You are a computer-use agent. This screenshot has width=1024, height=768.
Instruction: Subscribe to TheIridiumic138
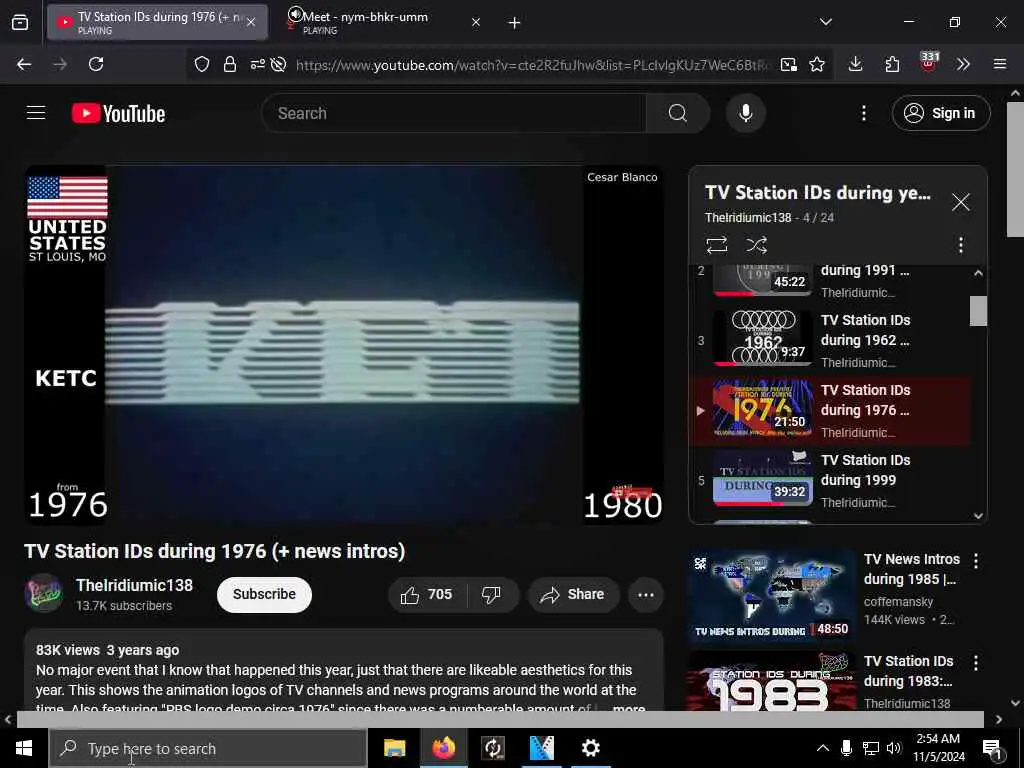tap(264, 594)
